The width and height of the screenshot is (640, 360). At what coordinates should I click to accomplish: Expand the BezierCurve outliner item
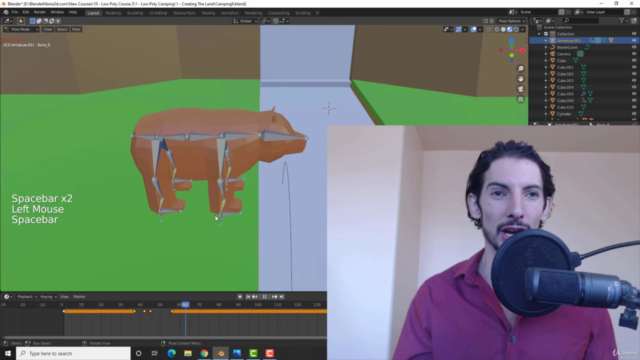click(546, 47)
